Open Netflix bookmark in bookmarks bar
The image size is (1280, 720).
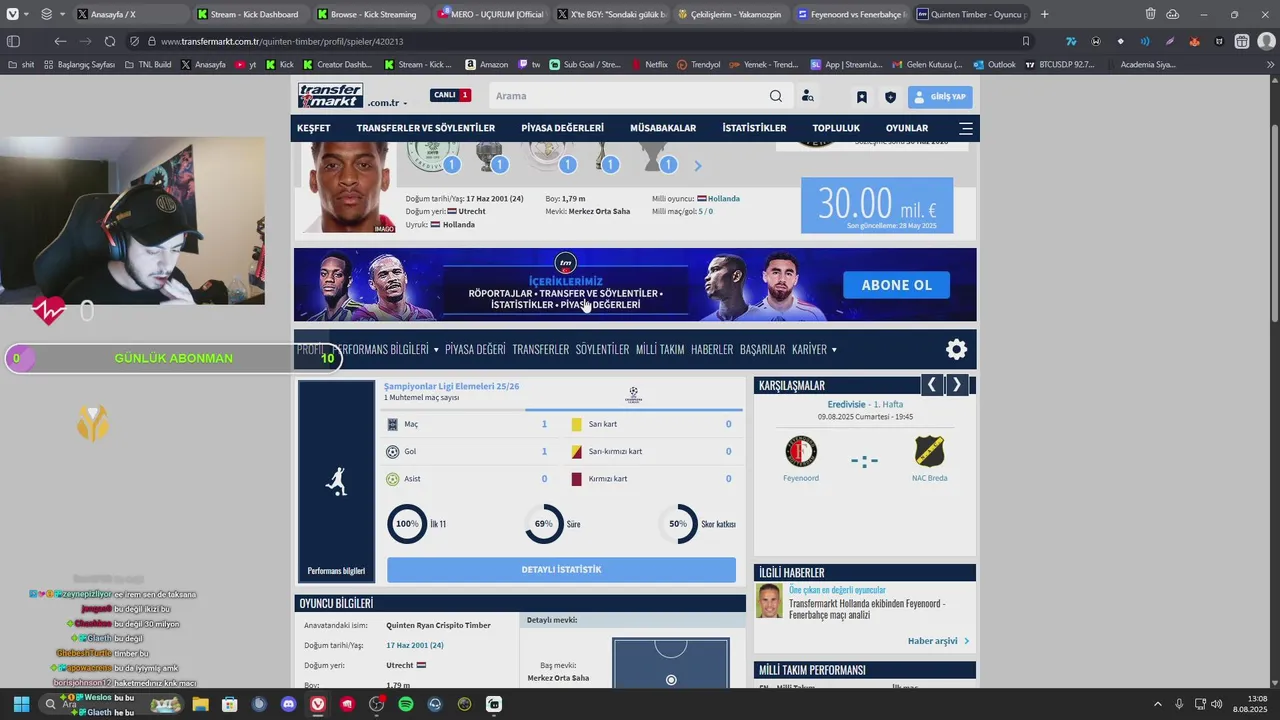(x=649, y=64)
